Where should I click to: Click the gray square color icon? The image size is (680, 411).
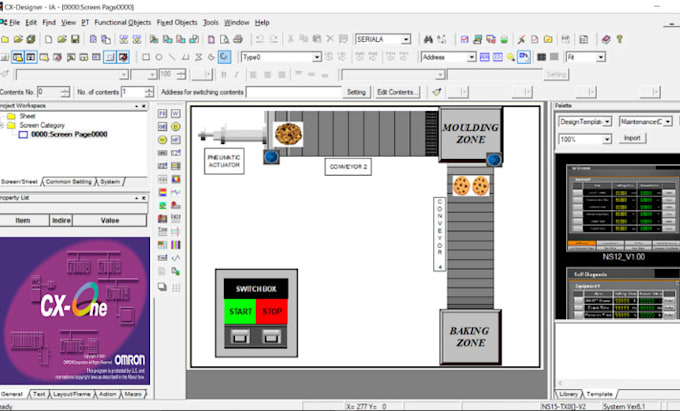(554, 57)
